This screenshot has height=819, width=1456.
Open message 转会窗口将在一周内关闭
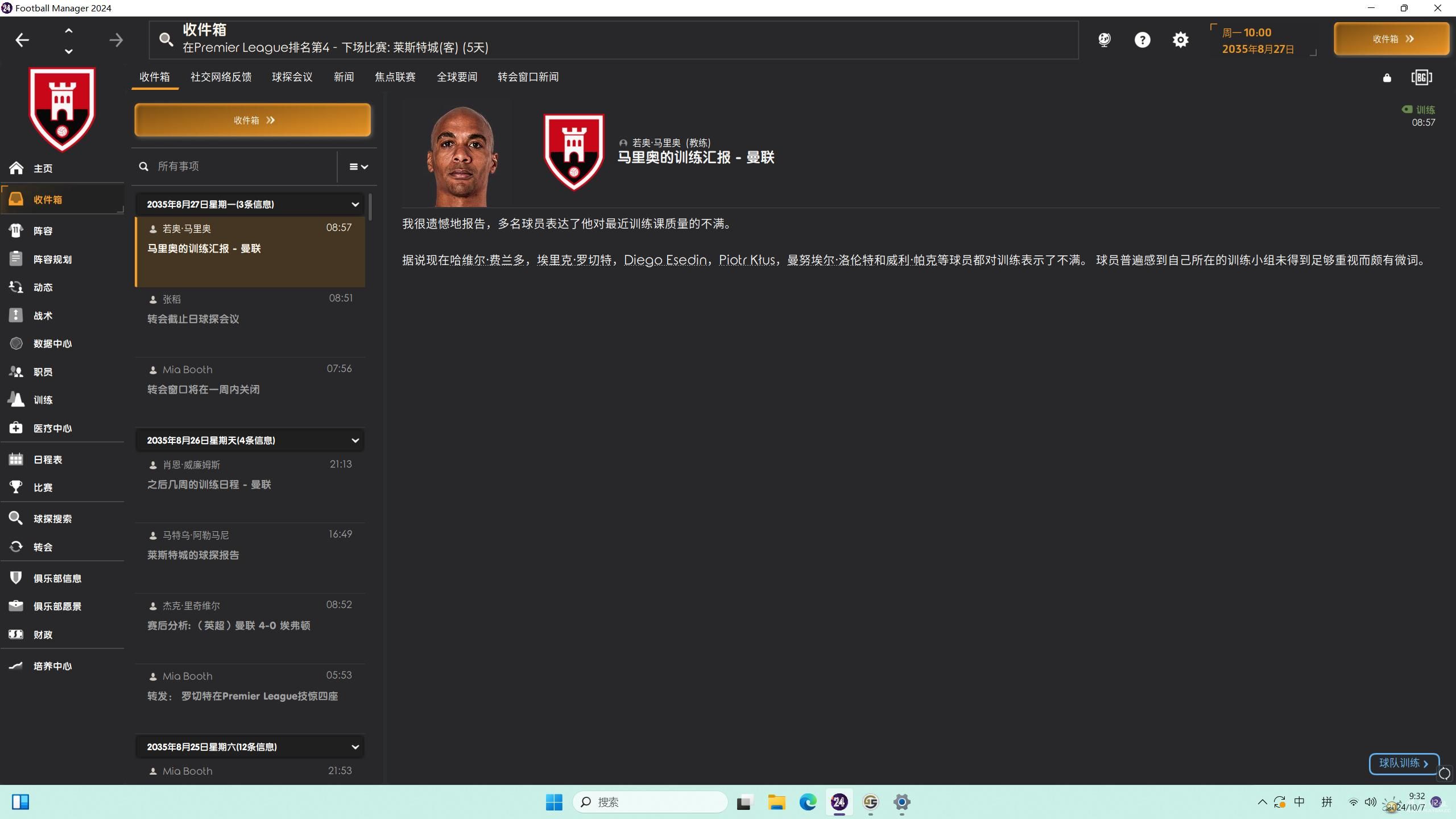tap(250, 392)
